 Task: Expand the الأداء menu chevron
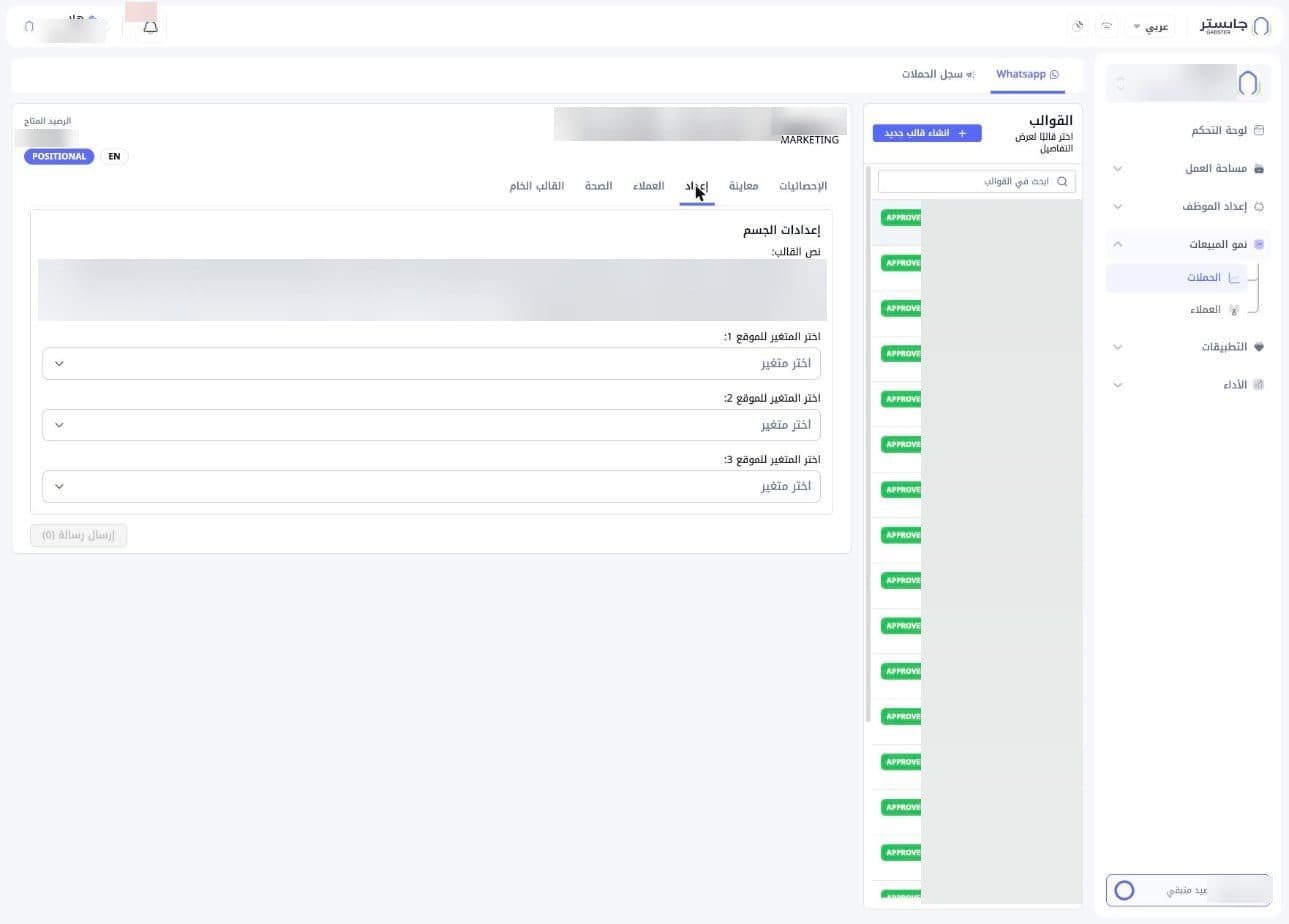click(1118, 385)
